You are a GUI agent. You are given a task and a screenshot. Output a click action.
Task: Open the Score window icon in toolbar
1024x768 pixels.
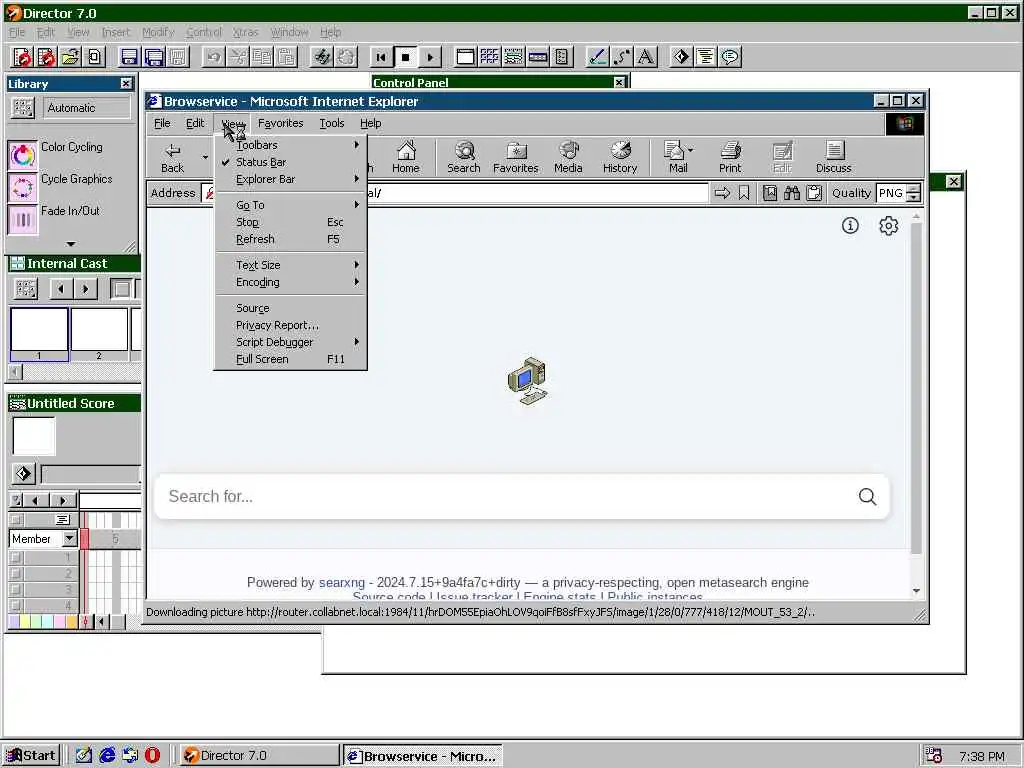pos(513,57)
